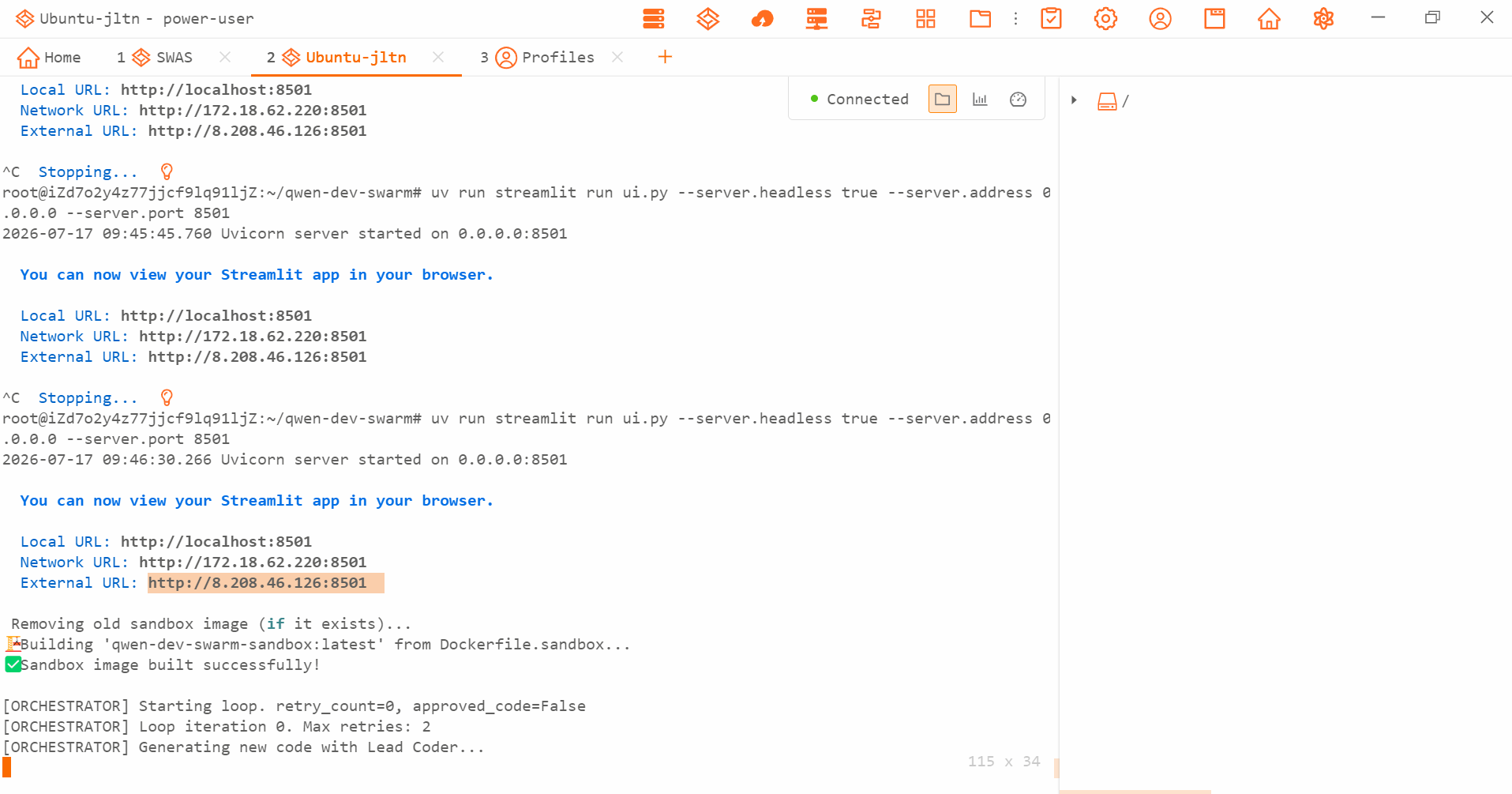Click the first External URL at top
The image size is (1512, 794).
(x=257, y=130)
